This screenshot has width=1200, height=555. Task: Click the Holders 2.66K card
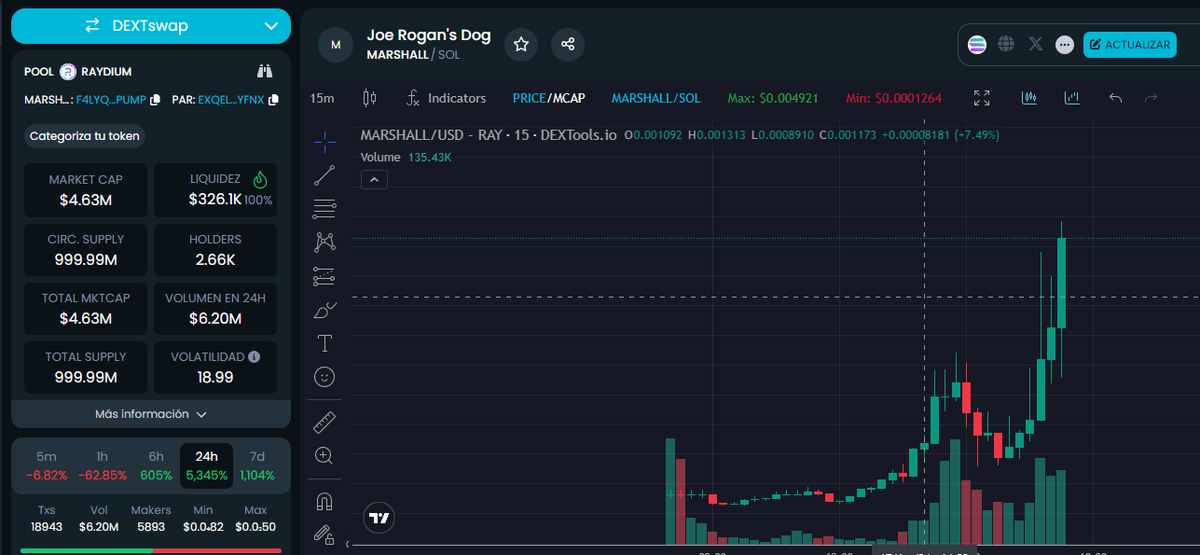(x=215, y=250)
